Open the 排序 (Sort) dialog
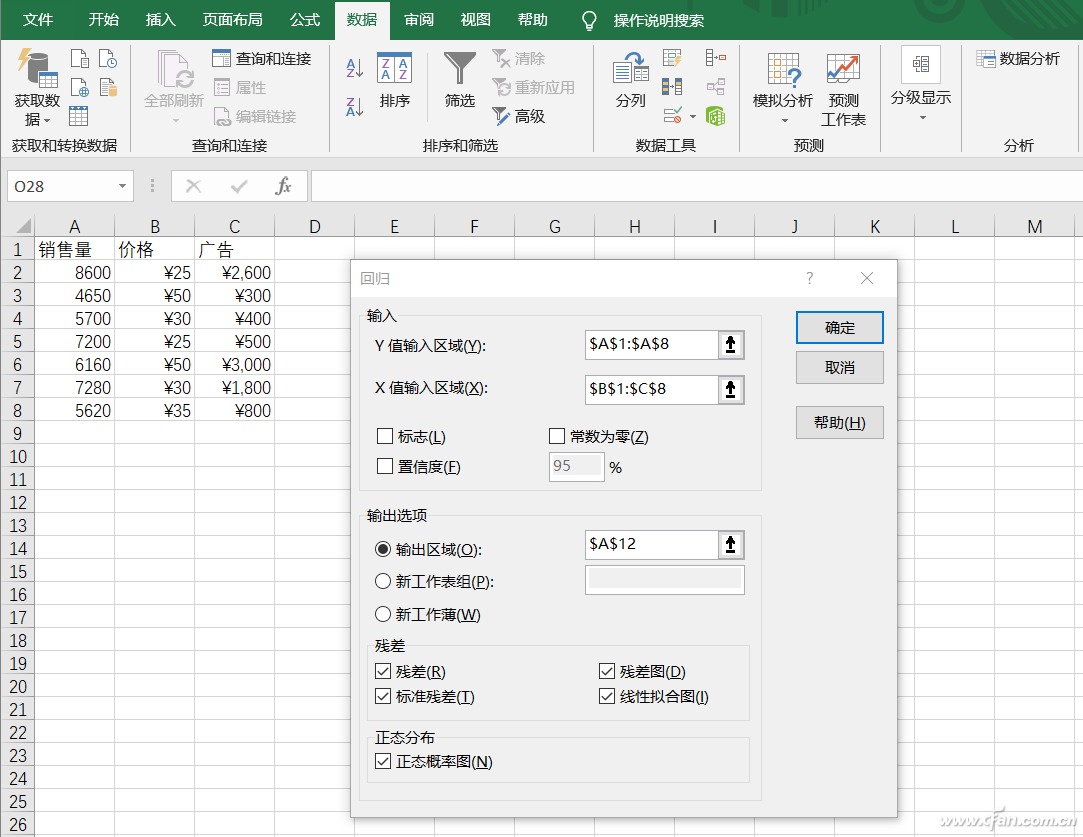The image size is (1083, 837). click(x=394, y=81)
